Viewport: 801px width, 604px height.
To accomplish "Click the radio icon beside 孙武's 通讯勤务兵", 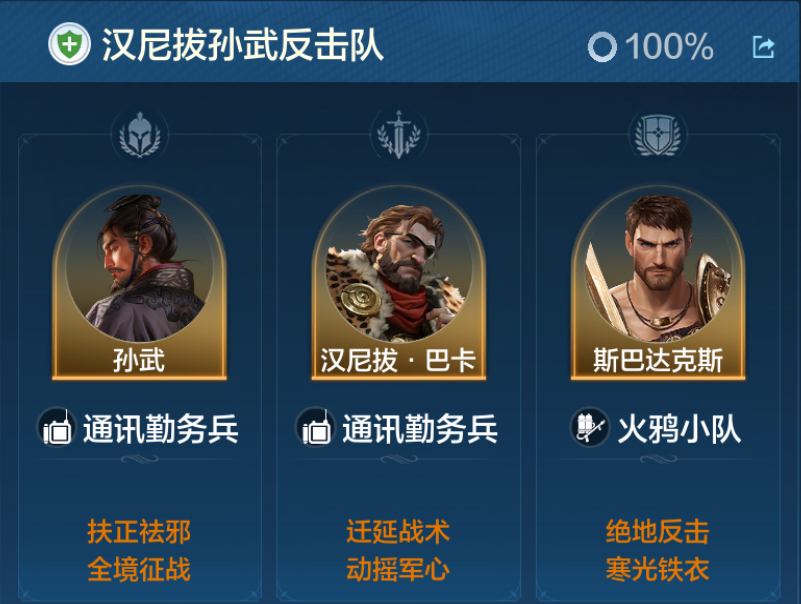I will [57, 427].
